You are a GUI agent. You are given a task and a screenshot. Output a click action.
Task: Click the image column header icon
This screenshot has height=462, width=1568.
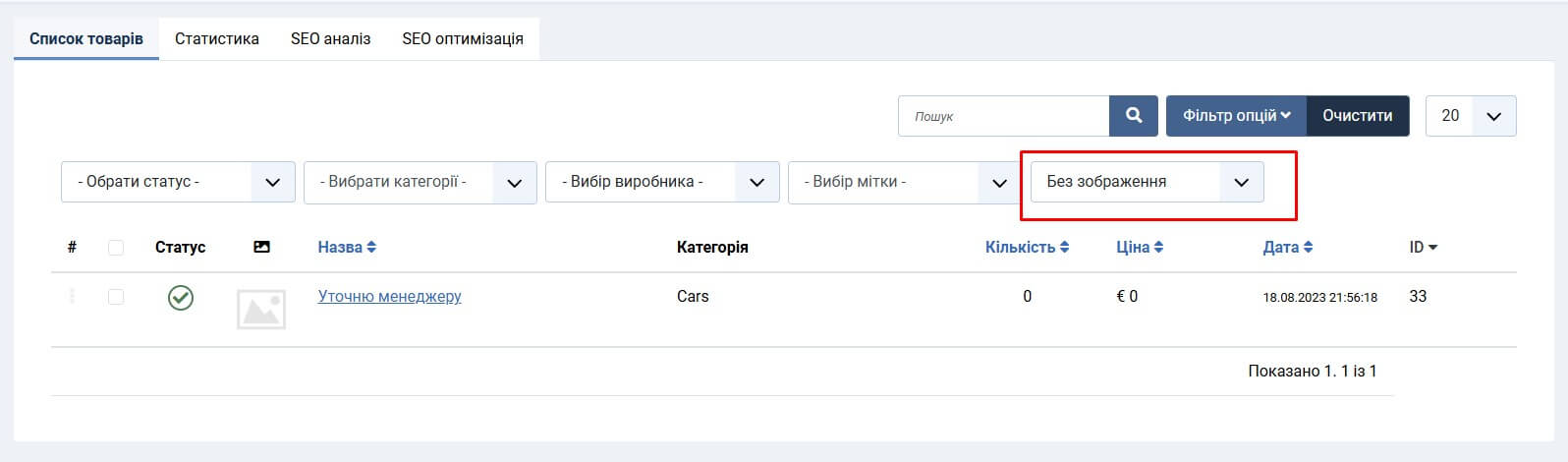(x=261, y=248)
